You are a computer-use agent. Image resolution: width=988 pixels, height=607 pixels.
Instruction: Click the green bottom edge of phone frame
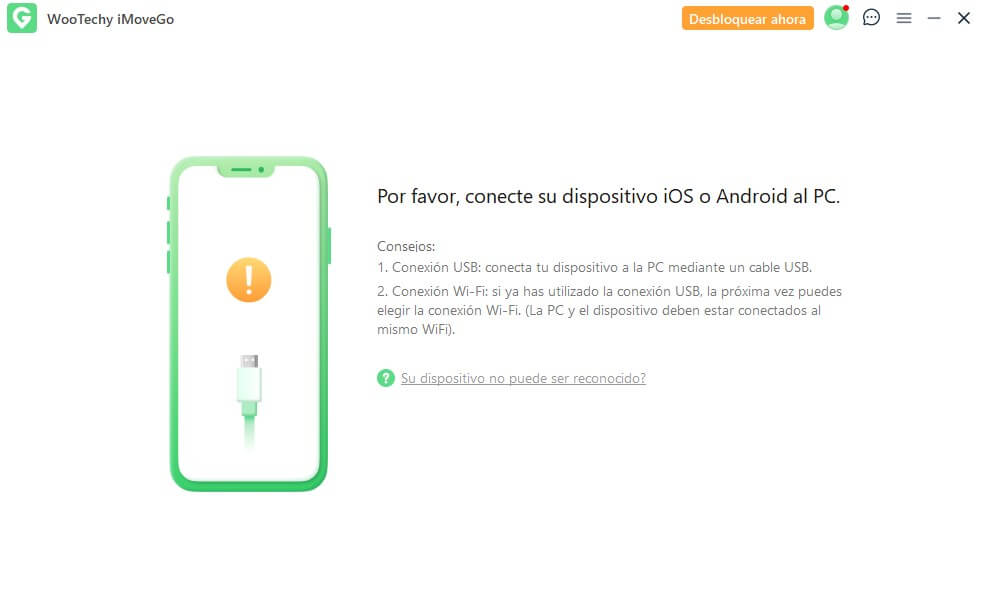(x=249, y=486)
